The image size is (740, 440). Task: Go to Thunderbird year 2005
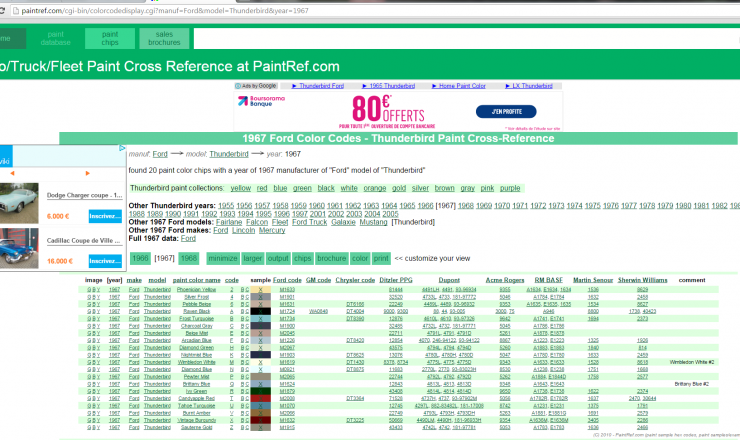(390, 214)
